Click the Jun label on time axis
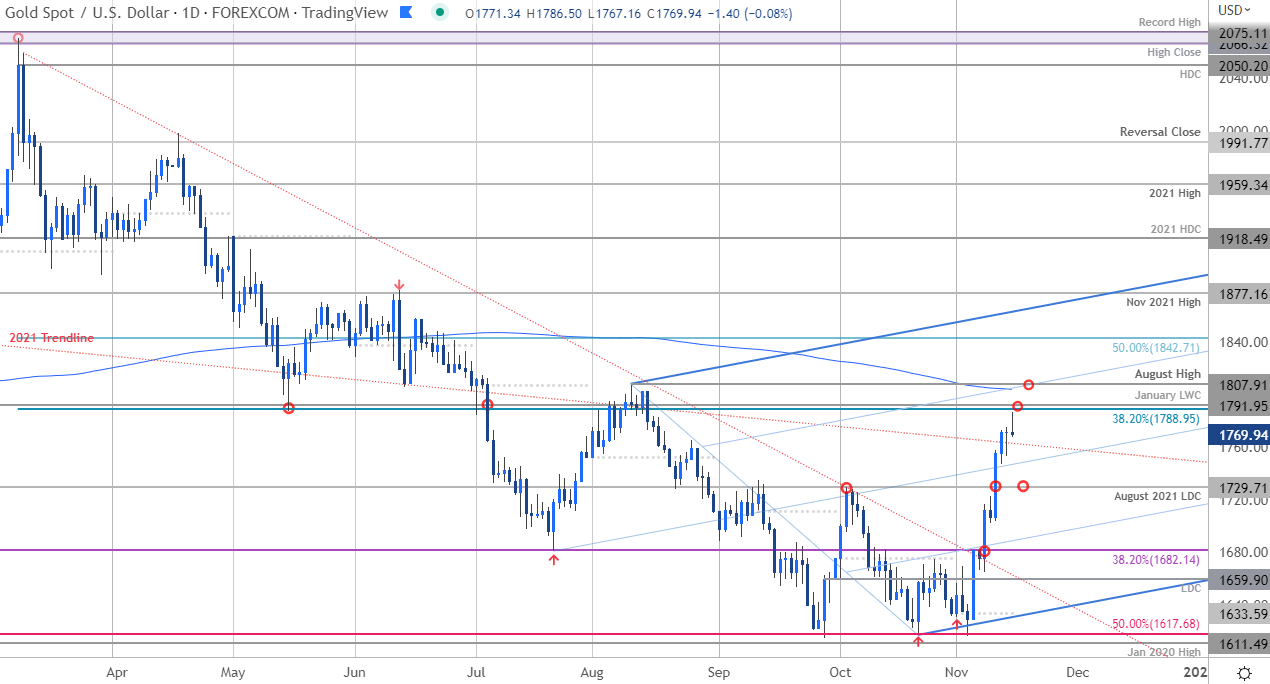This screenshot has width=1270, height=684. click(x=355, y=672)
